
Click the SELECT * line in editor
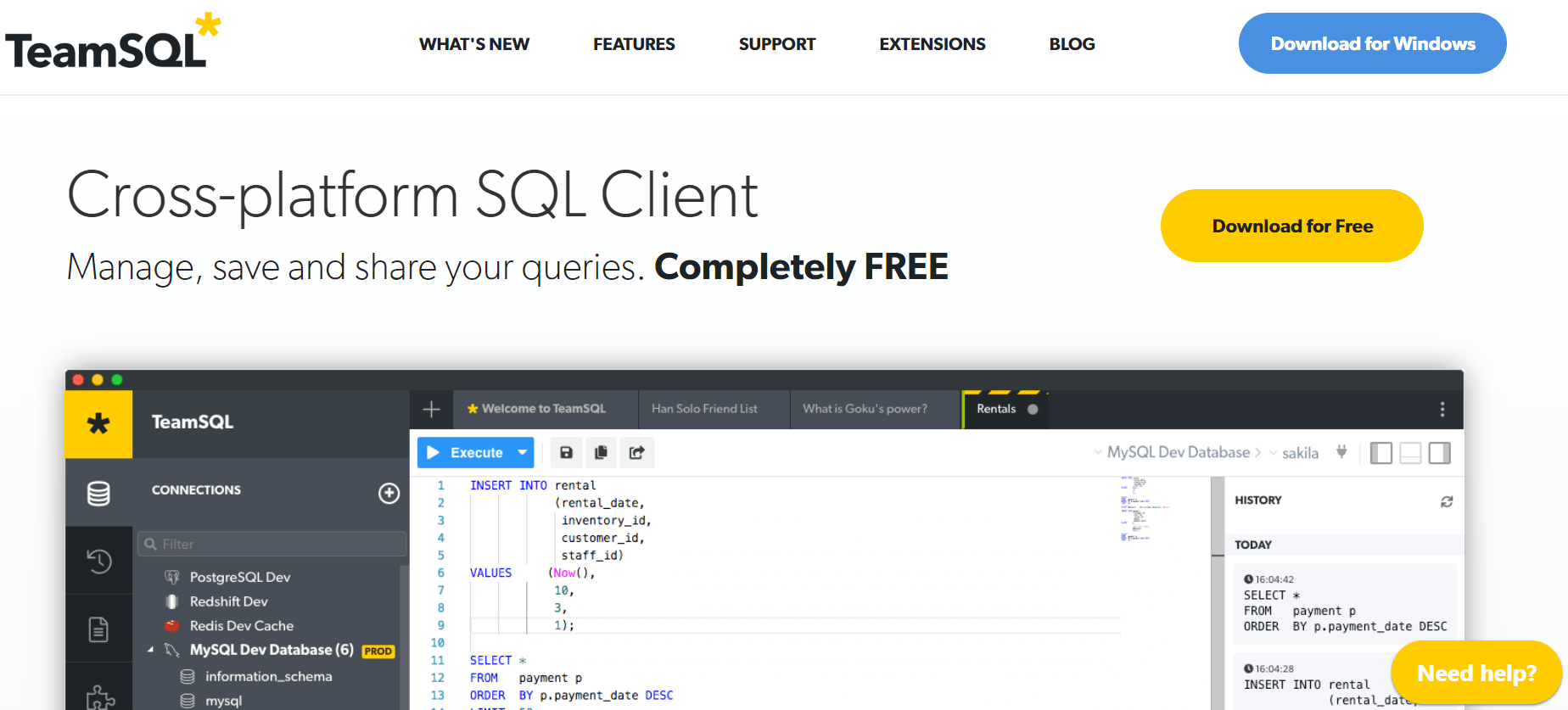point(498,660)
